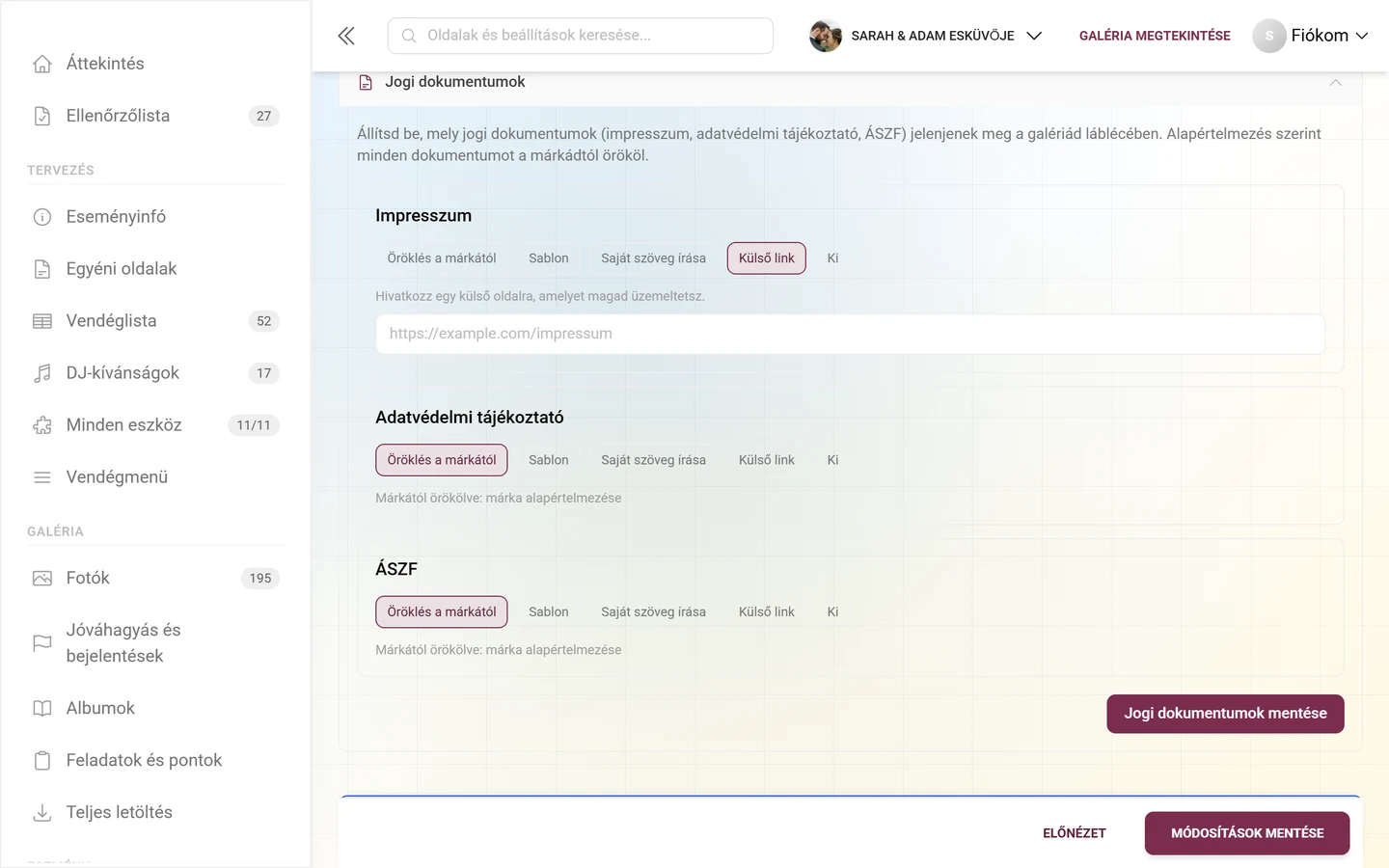Collapse sidebar with double-chevron icon
The width and height of the screenshot is (1389, 868).
point(346,36)
